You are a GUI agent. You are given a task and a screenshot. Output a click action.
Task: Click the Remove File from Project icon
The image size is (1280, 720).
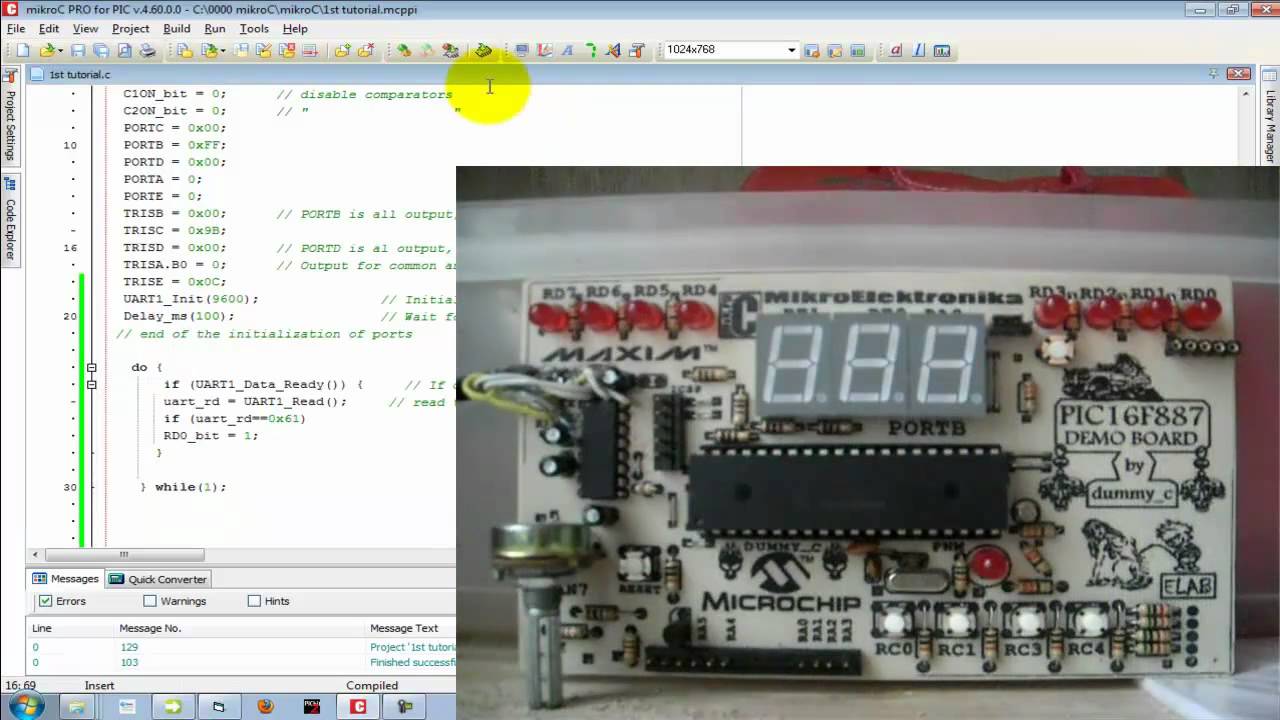point(366,50)
